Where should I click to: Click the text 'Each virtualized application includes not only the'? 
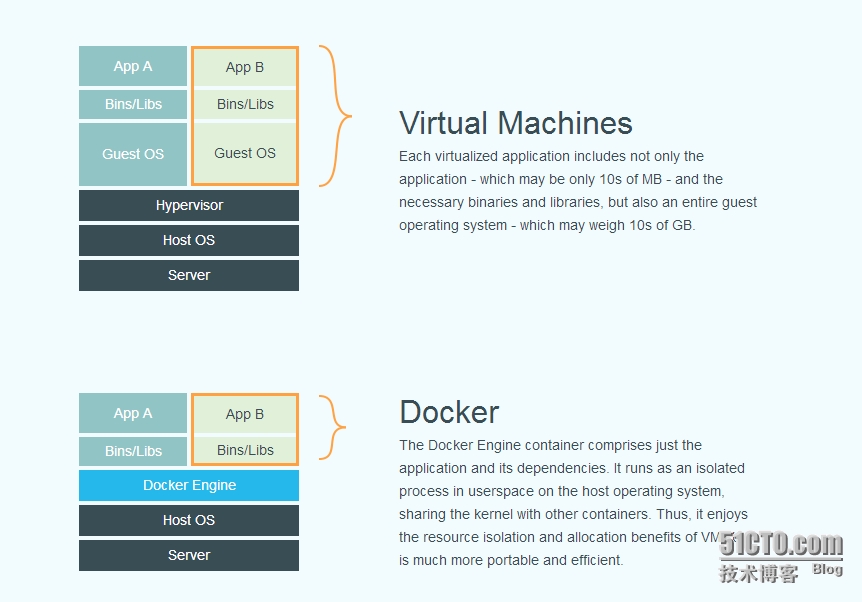(x=551, y=156)
